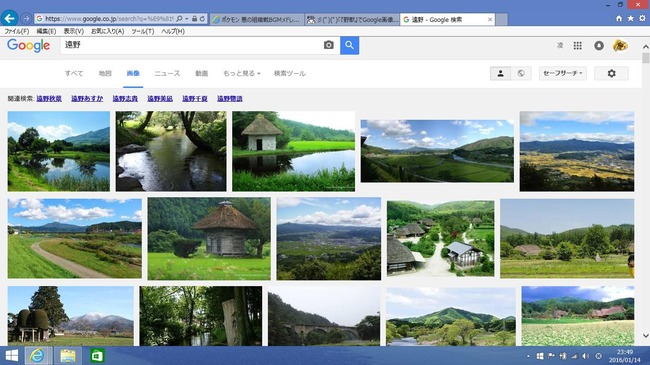
Task: Close the 遠野 - Google 検索 tab
Action: click(490, 19)
